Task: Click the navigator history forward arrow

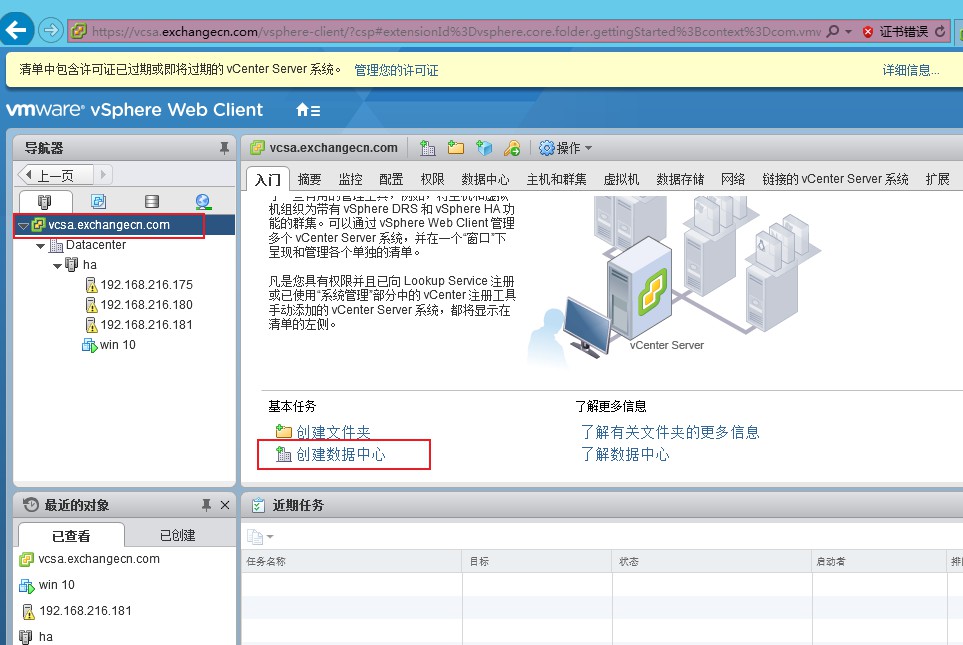Action: pos(103,175)
